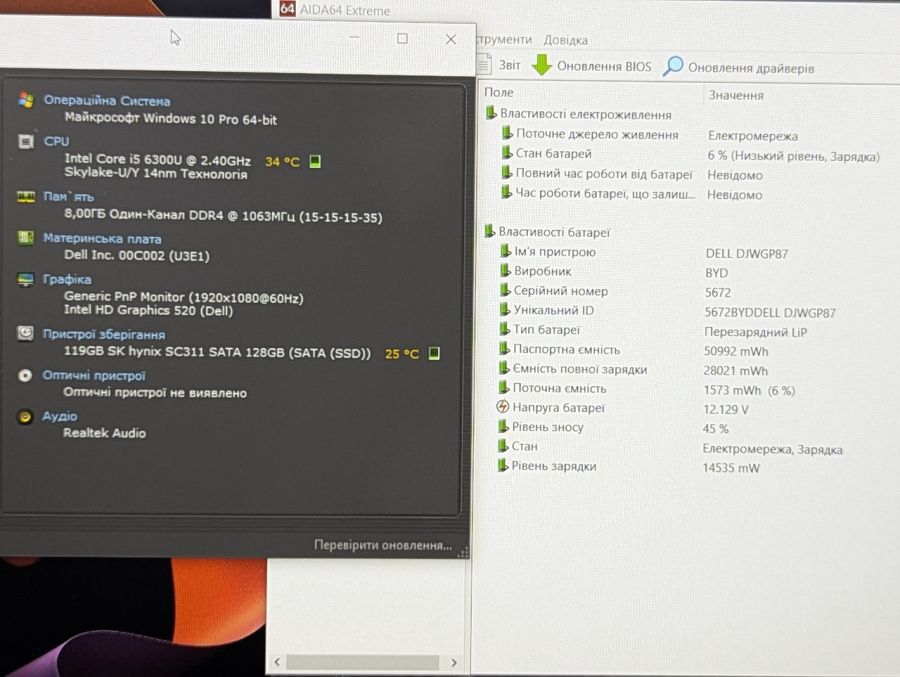Click the horizontal scrollbar thumb
This screenshot has width=900, height=677.
click(363, 662)
